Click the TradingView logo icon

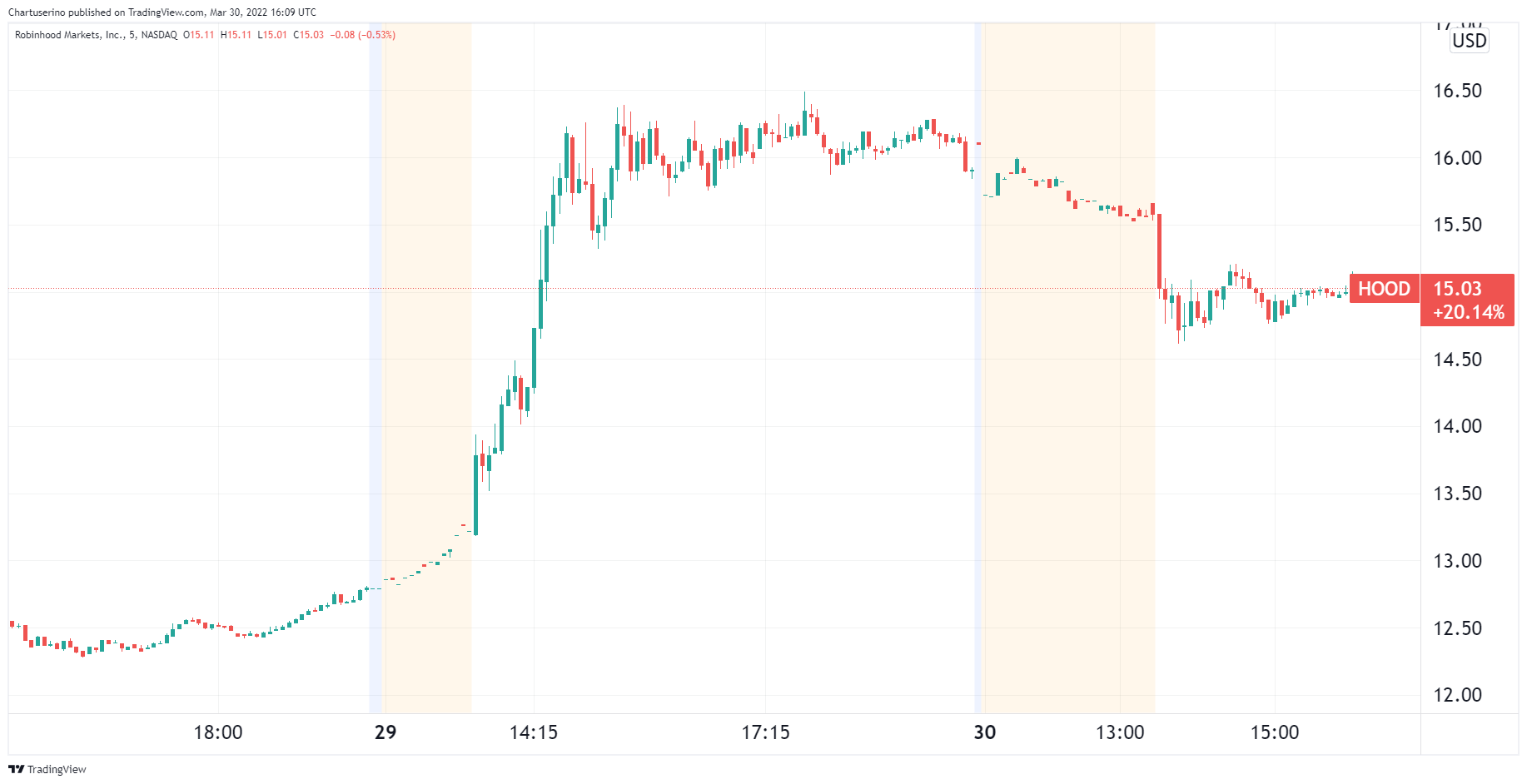(x=16, y=769)
